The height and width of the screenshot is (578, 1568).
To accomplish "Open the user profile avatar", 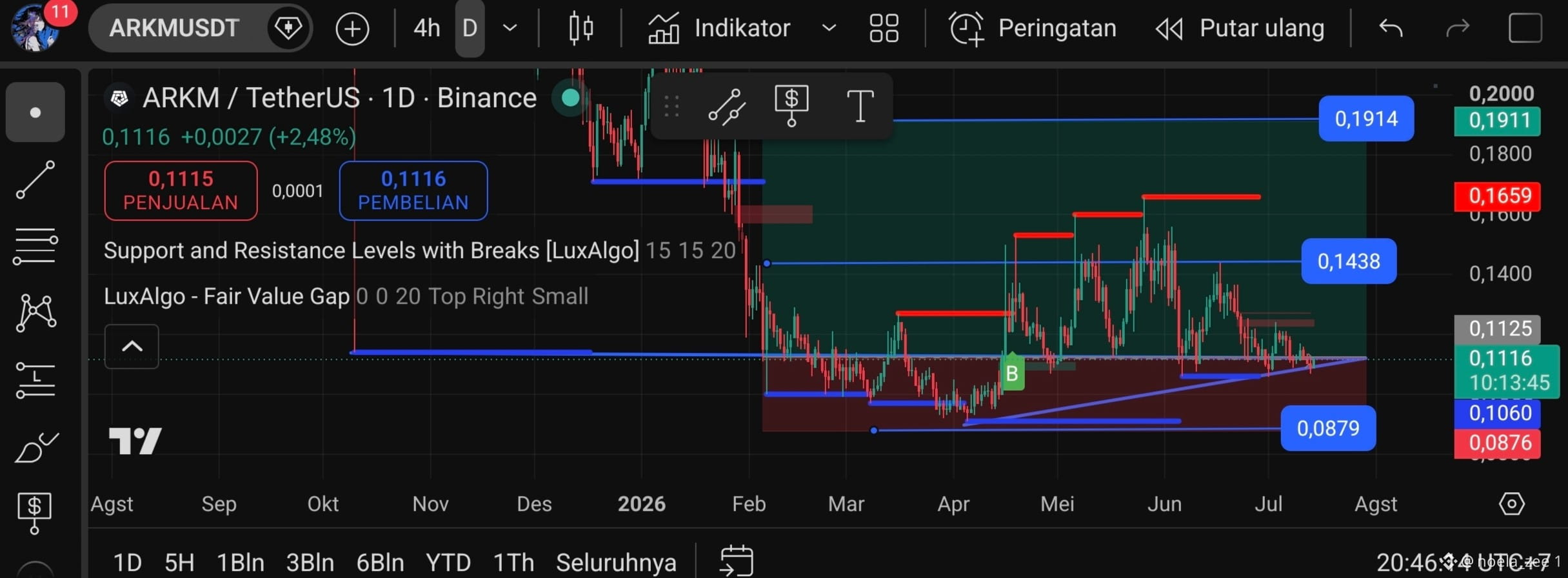I will [x=35, y=27].
